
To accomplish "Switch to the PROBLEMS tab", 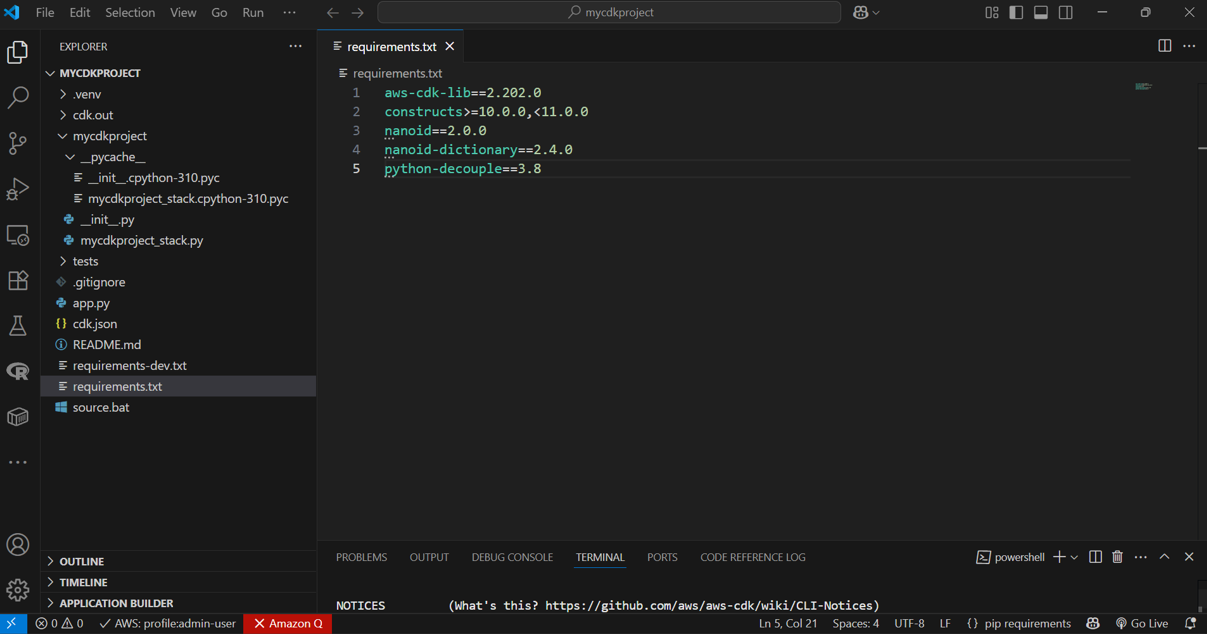I will (361, 557).
